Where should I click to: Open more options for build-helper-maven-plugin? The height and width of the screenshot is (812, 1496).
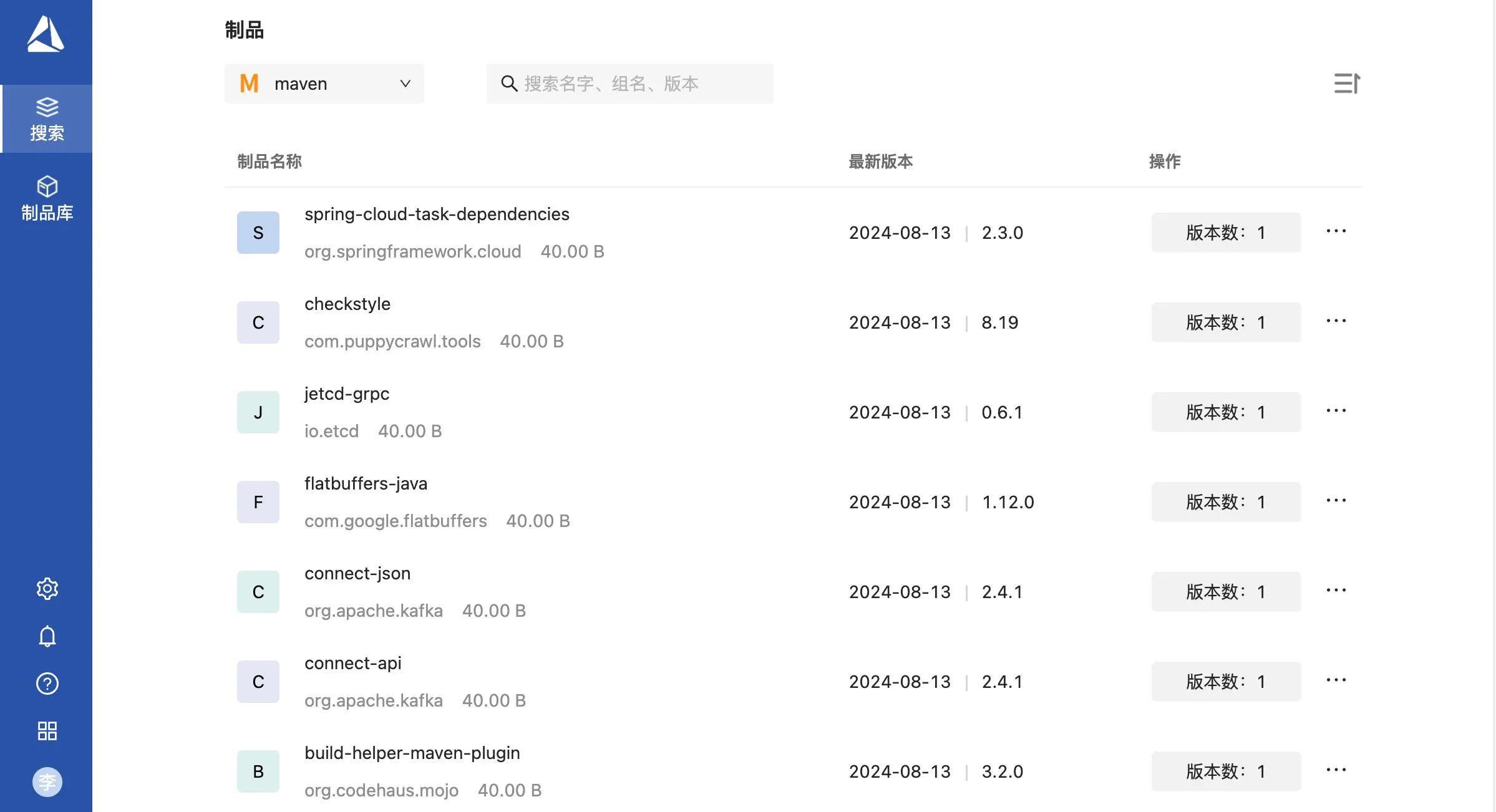coord(1336,770)
